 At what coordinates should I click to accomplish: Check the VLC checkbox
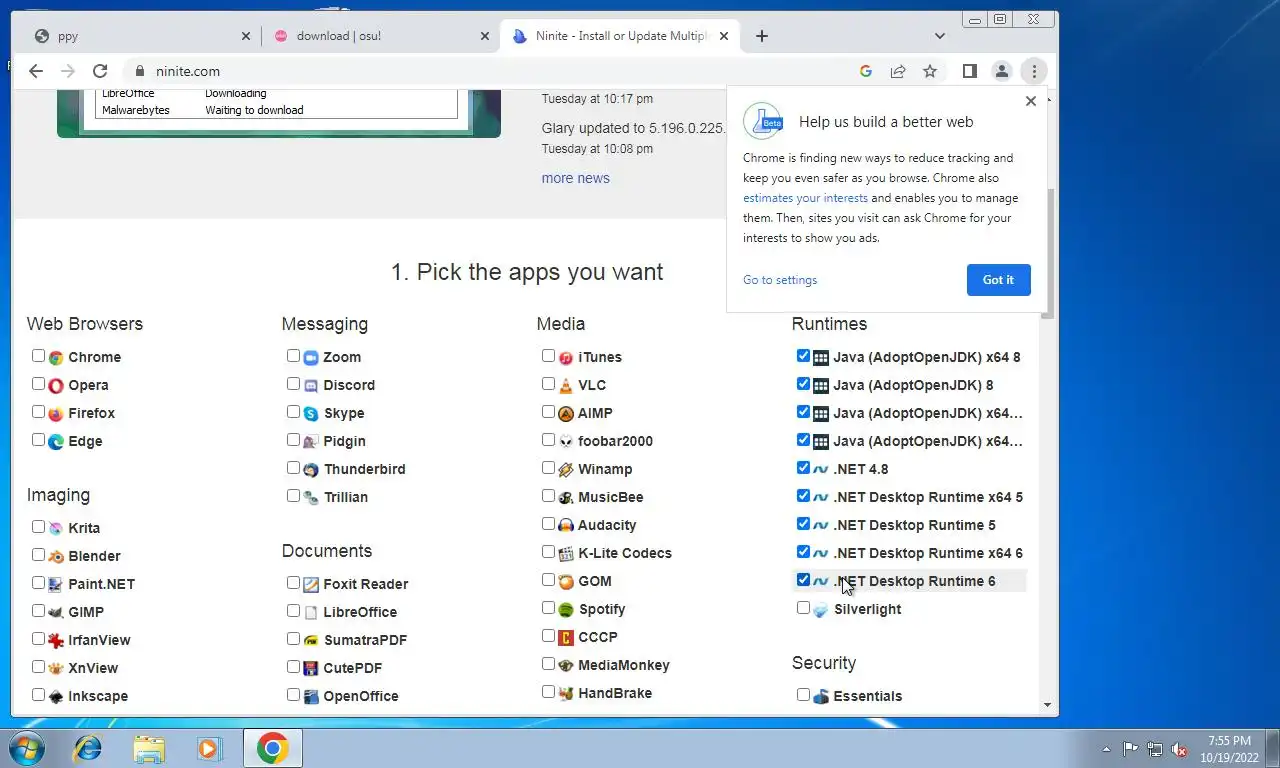(x=548, y=384)
